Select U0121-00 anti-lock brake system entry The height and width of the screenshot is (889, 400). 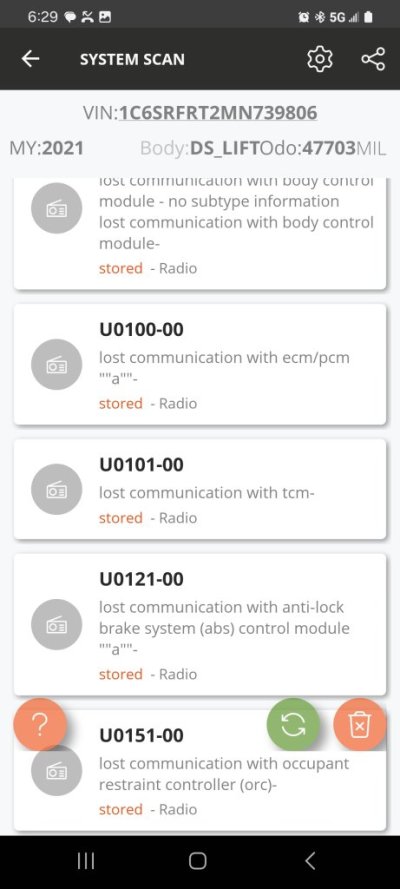[200, 624]
